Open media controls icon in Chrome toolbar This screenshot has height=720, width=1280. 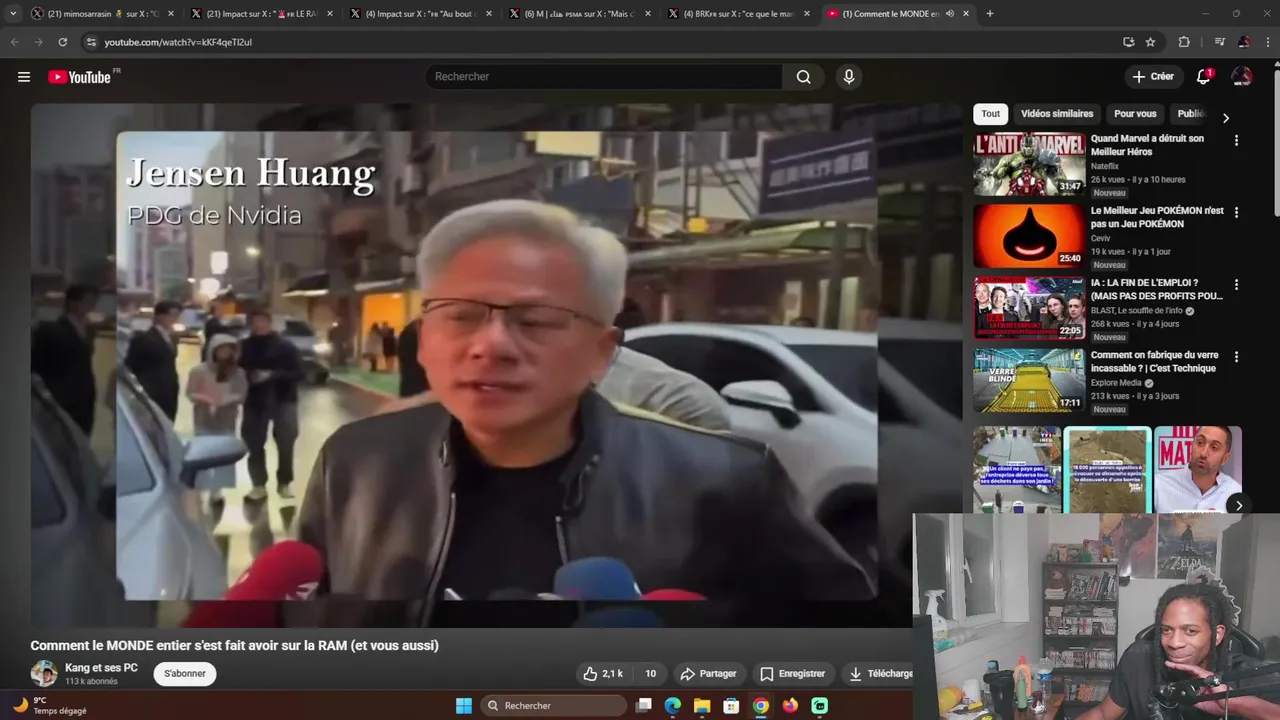coord(1219,42)
